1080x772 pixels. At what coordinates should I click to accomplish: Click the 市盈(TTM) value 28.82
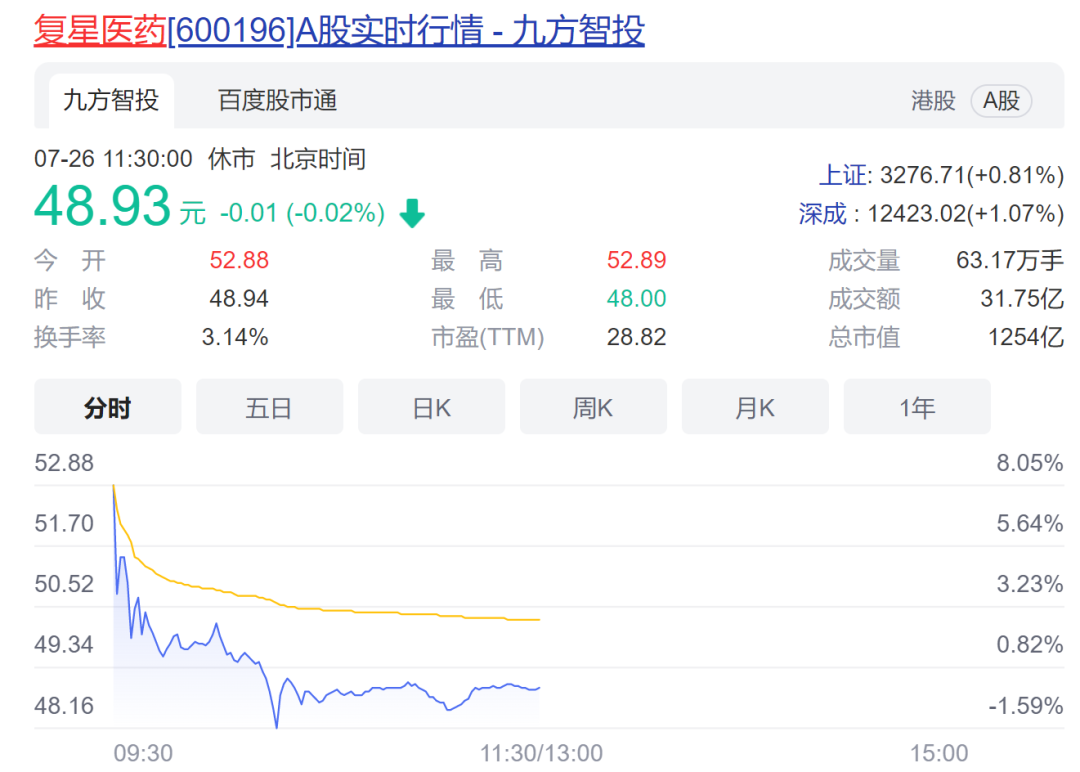pos(636,337)
